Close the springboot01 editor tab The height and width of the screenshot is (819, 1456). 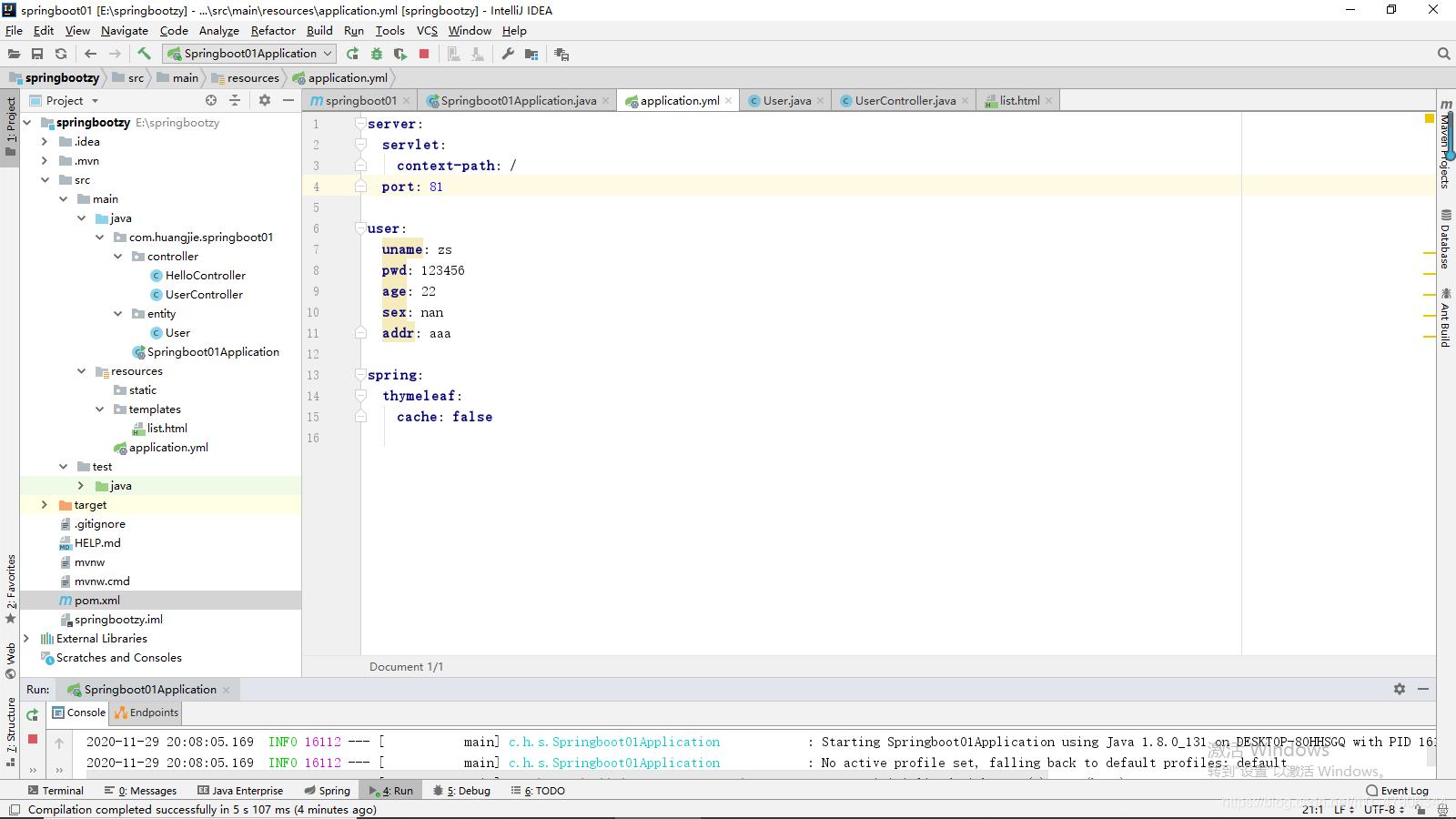tap(406, 101)
